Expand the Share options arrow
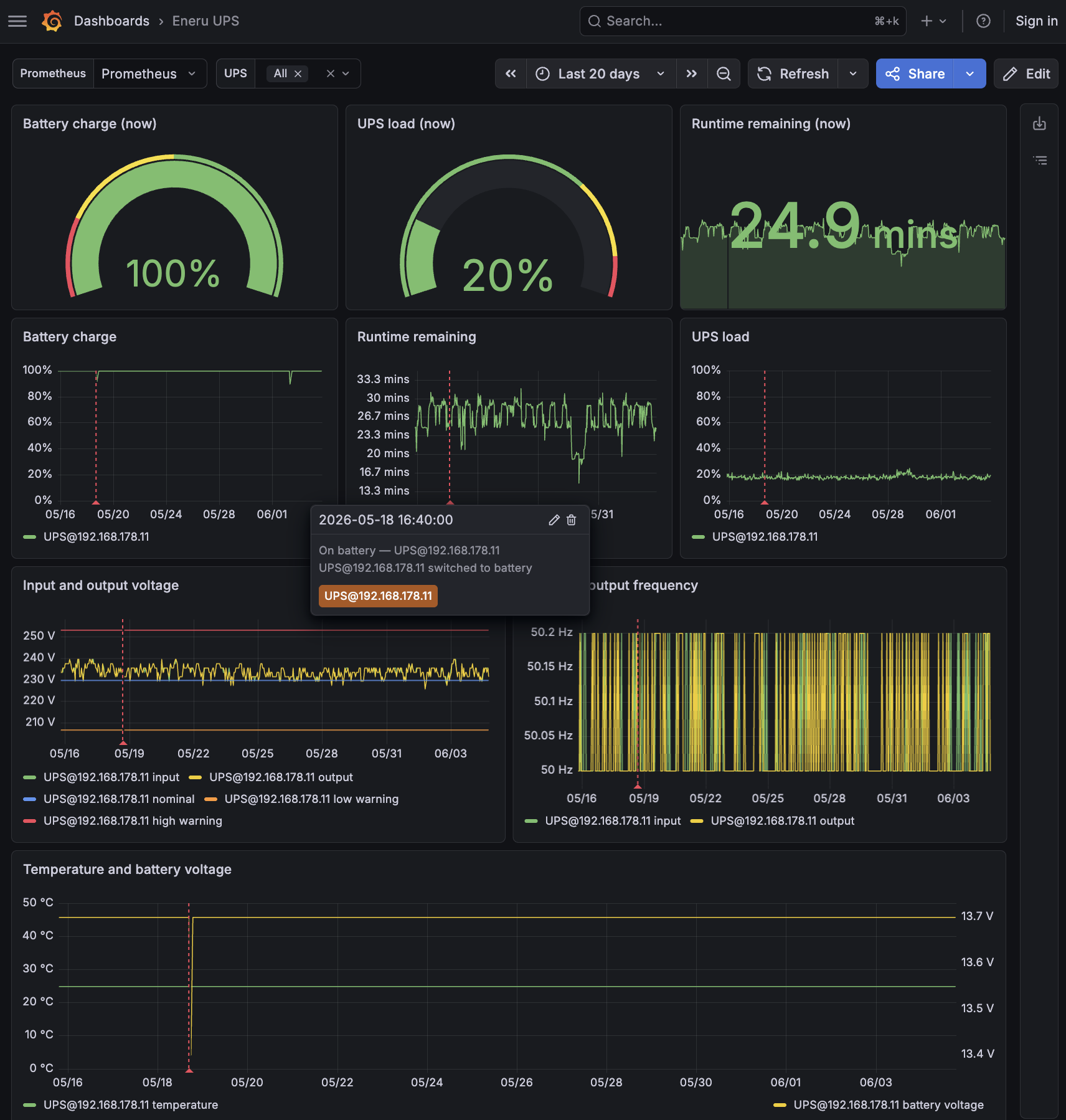Screen dimensions: 1066x1120 (x=970, y=74)
